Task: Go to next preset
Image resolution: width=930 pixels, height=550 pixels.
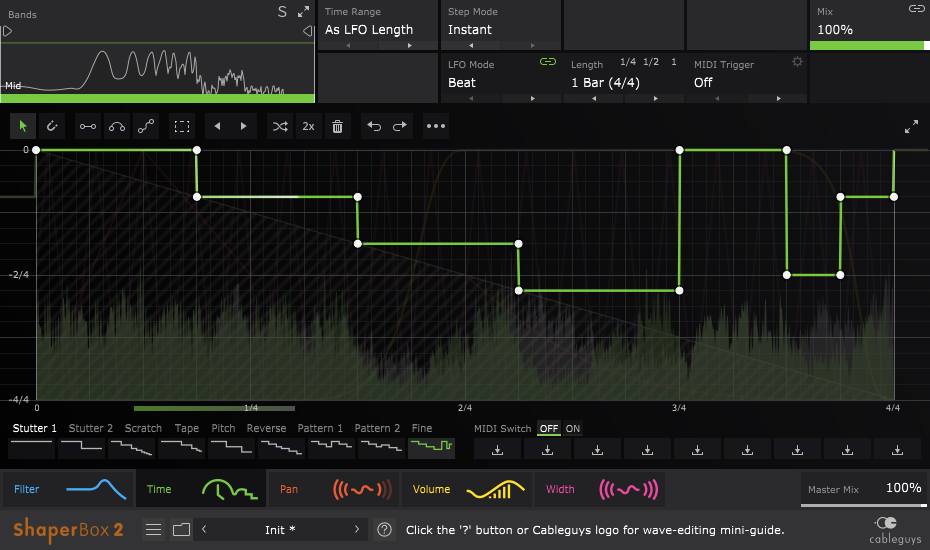Action: click(357, 529)
